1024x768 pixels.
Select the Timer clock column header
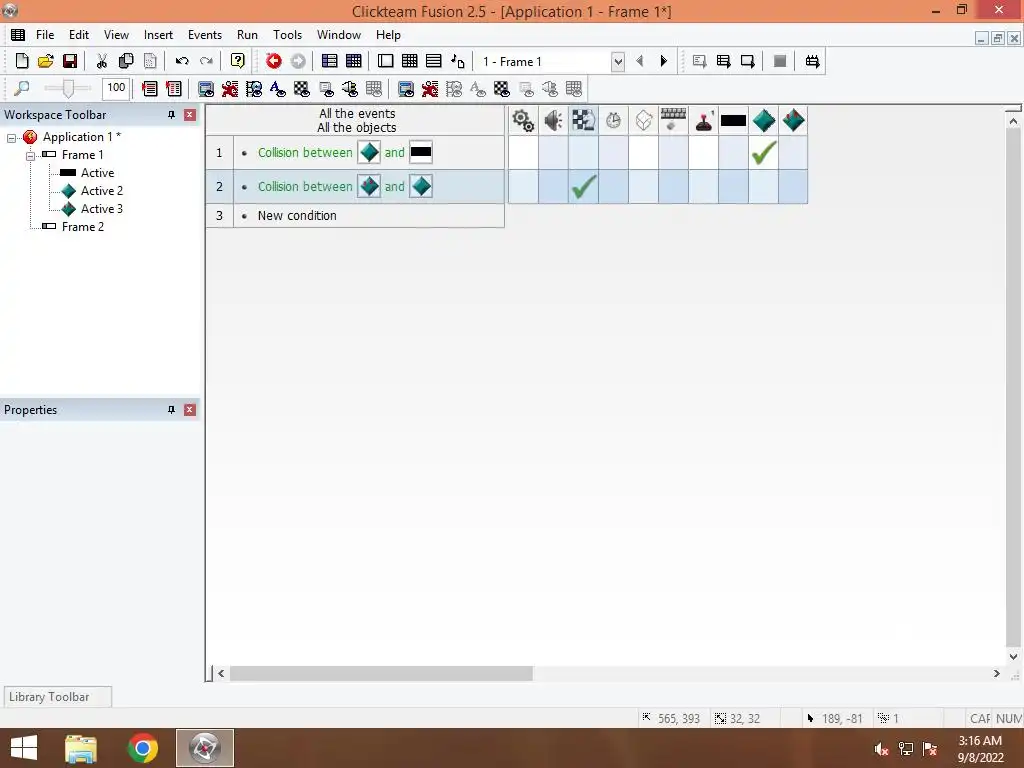click(x=613, y=120)
